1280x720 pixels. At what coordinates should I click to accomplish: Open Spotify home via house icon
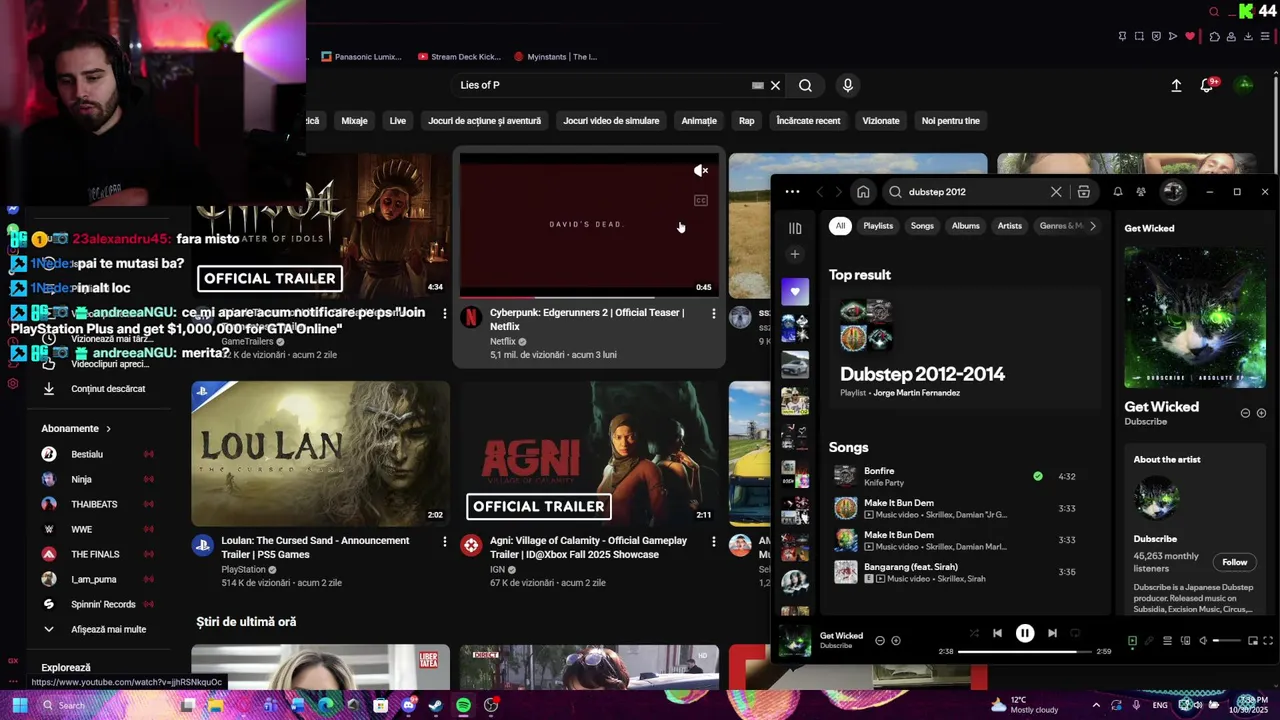pos(863,192)
